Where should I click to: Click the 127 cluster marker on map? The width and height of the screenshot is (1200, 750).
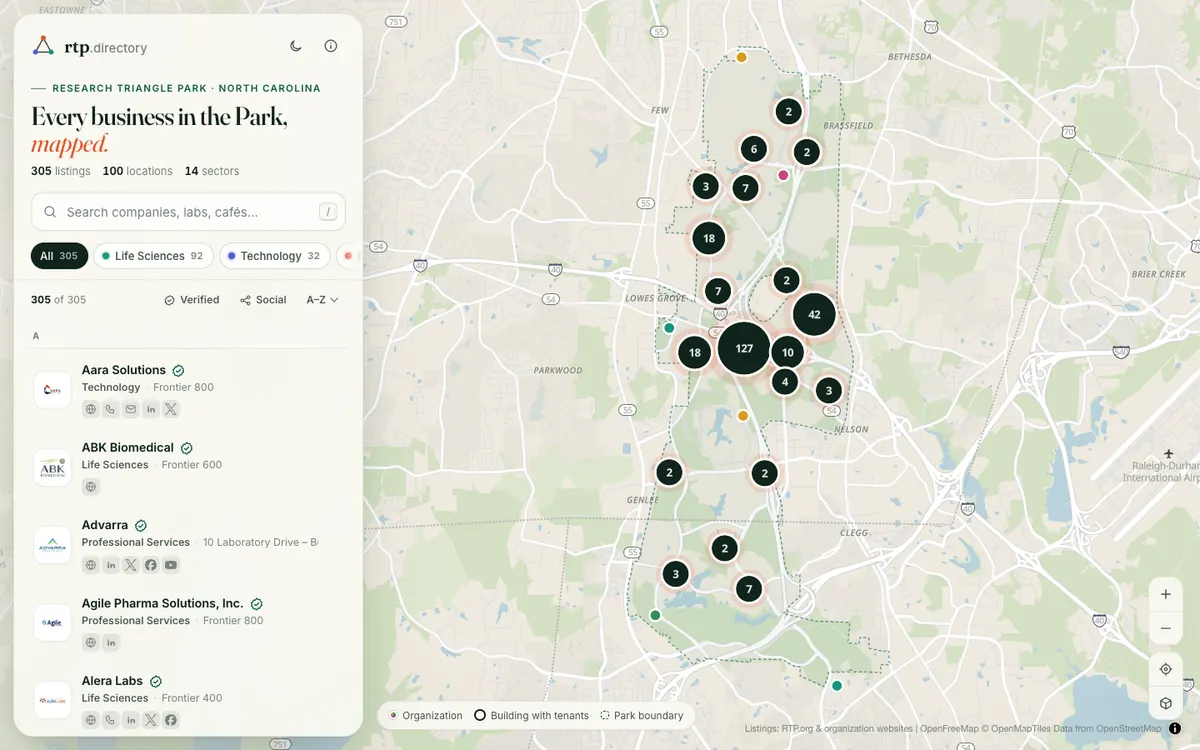[744, 348]
